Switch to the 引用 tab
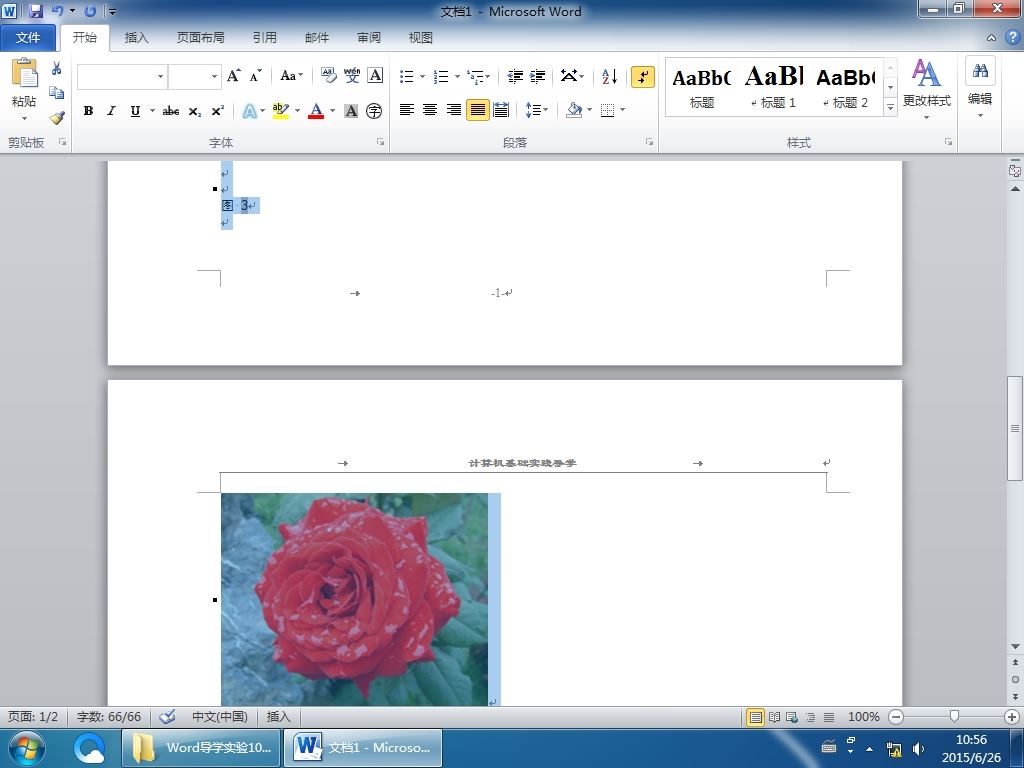1024x768 pixels. tap(264, 38)
